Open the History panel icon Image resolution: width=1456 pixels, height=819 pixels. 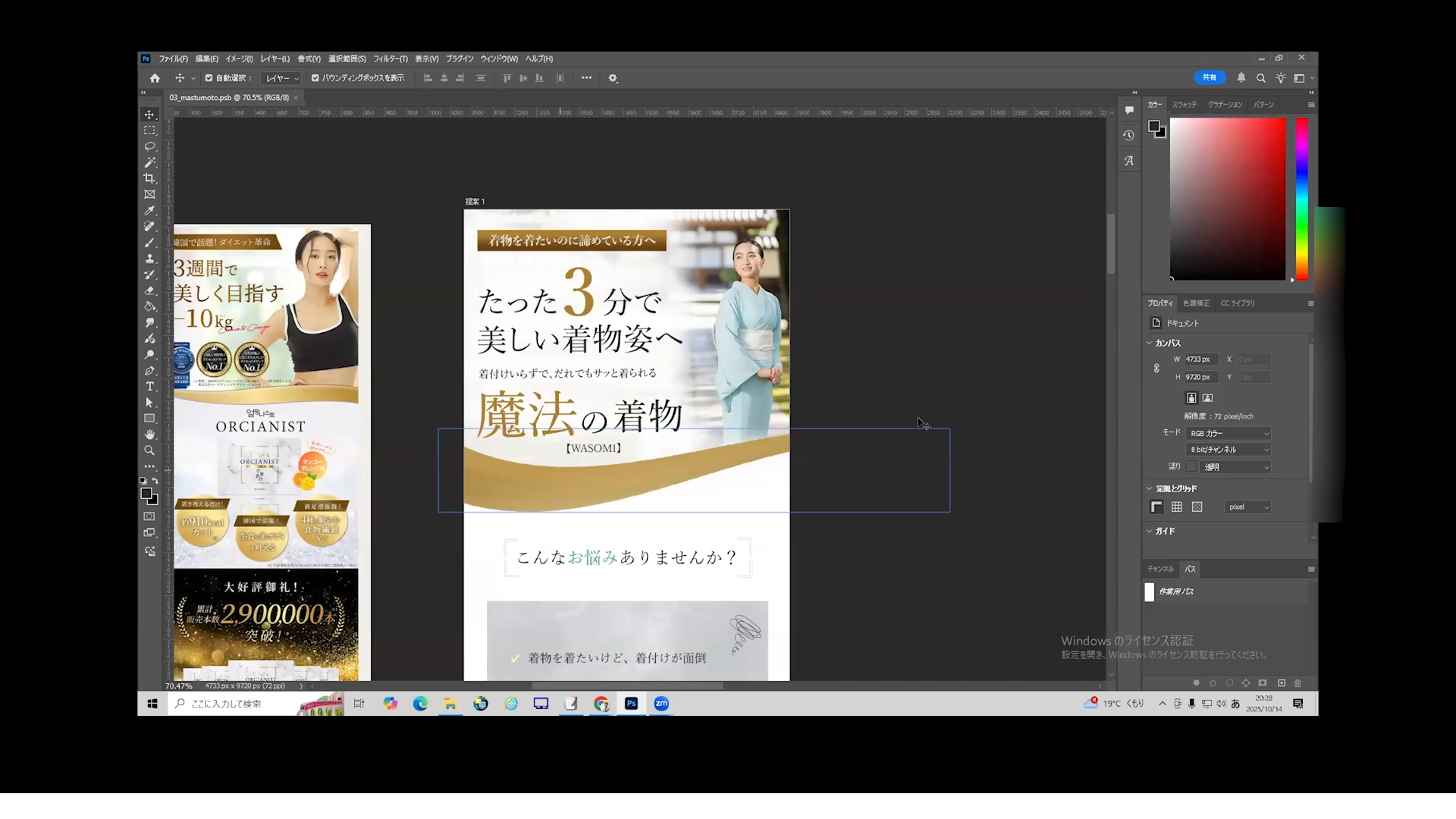[x=1129, y=136]
